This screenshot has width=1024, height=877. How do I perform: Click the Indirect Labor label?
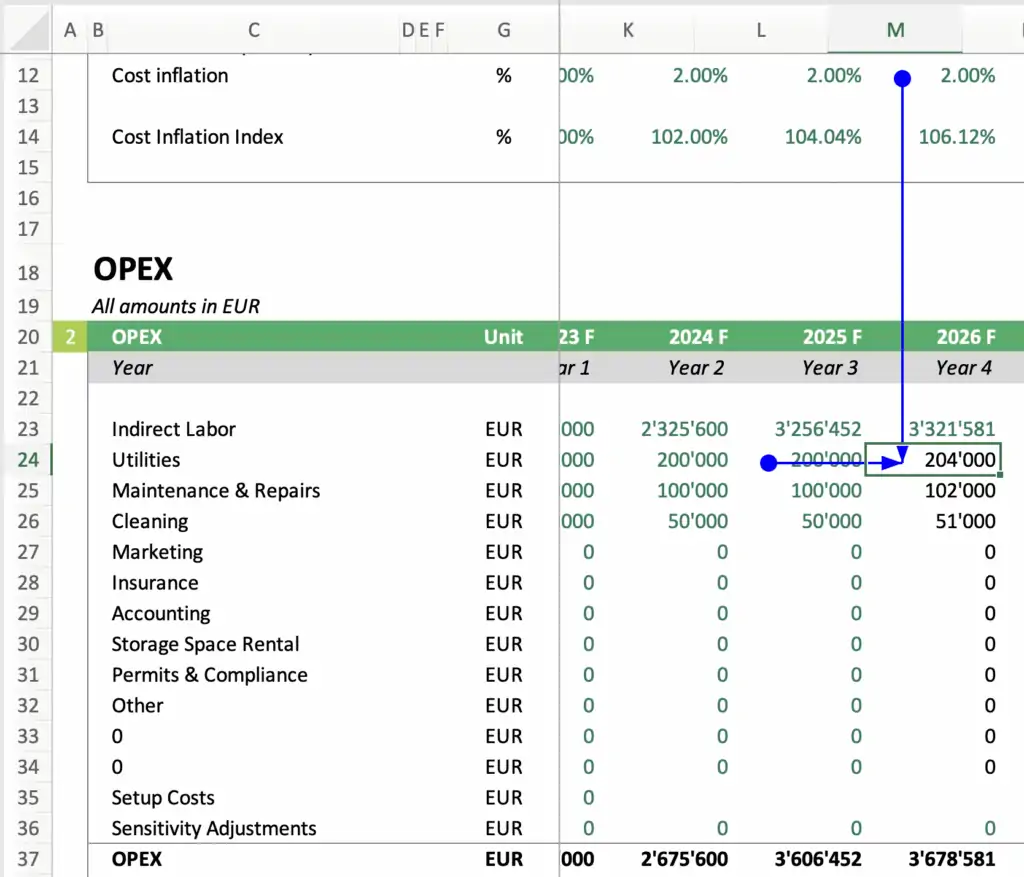[x=174, y=429]
